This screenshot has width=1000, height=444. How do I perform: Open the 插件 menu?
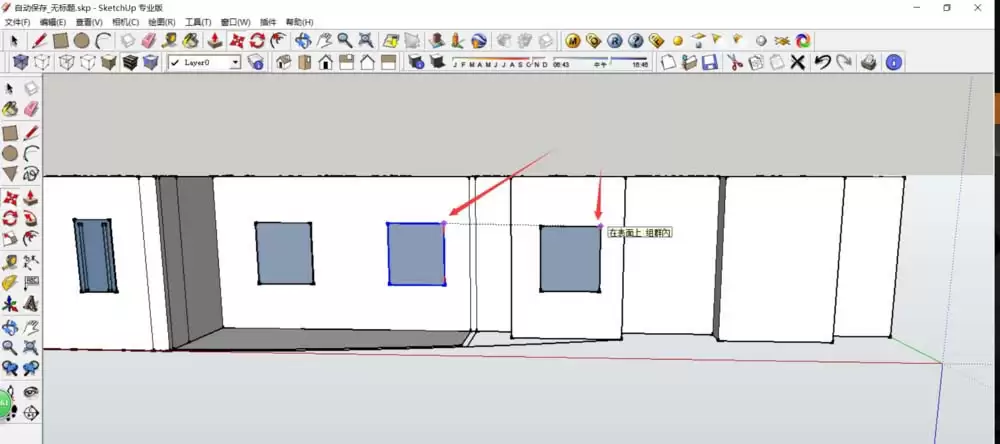(x=268, y=22)
